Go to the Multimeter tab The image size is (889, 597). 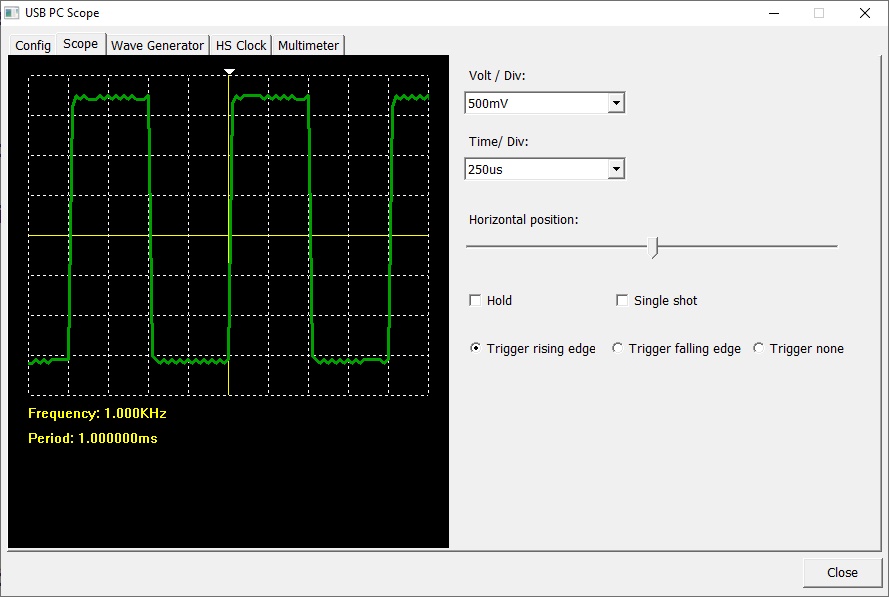[308, 45]
